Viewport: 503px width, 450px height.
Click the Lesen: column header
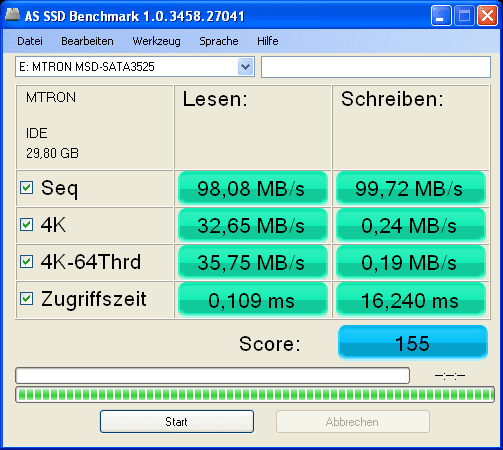(x=215, y=99)
